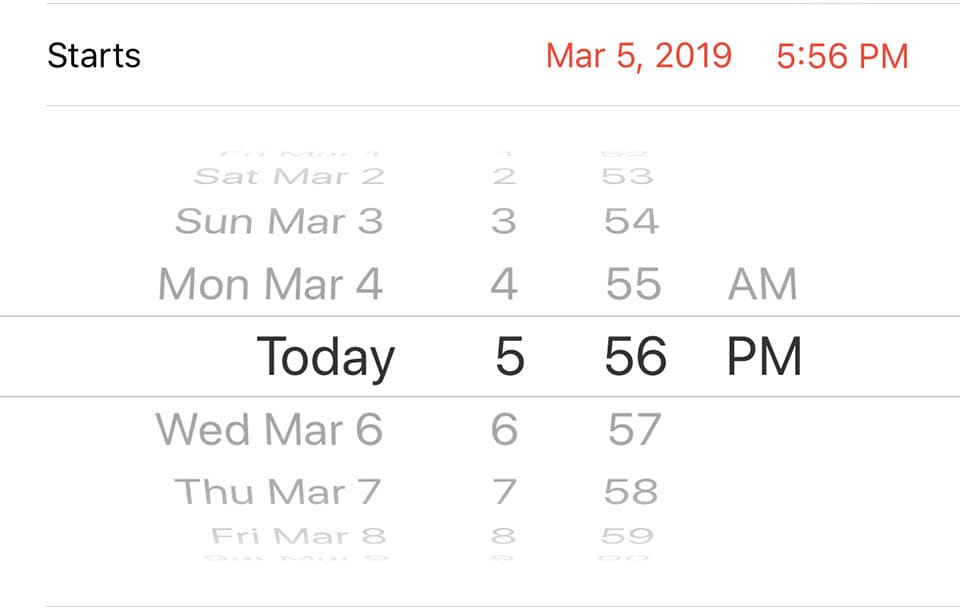
Task: Pick Fri Mar 8 in date wheel
Action: [298, 536]
